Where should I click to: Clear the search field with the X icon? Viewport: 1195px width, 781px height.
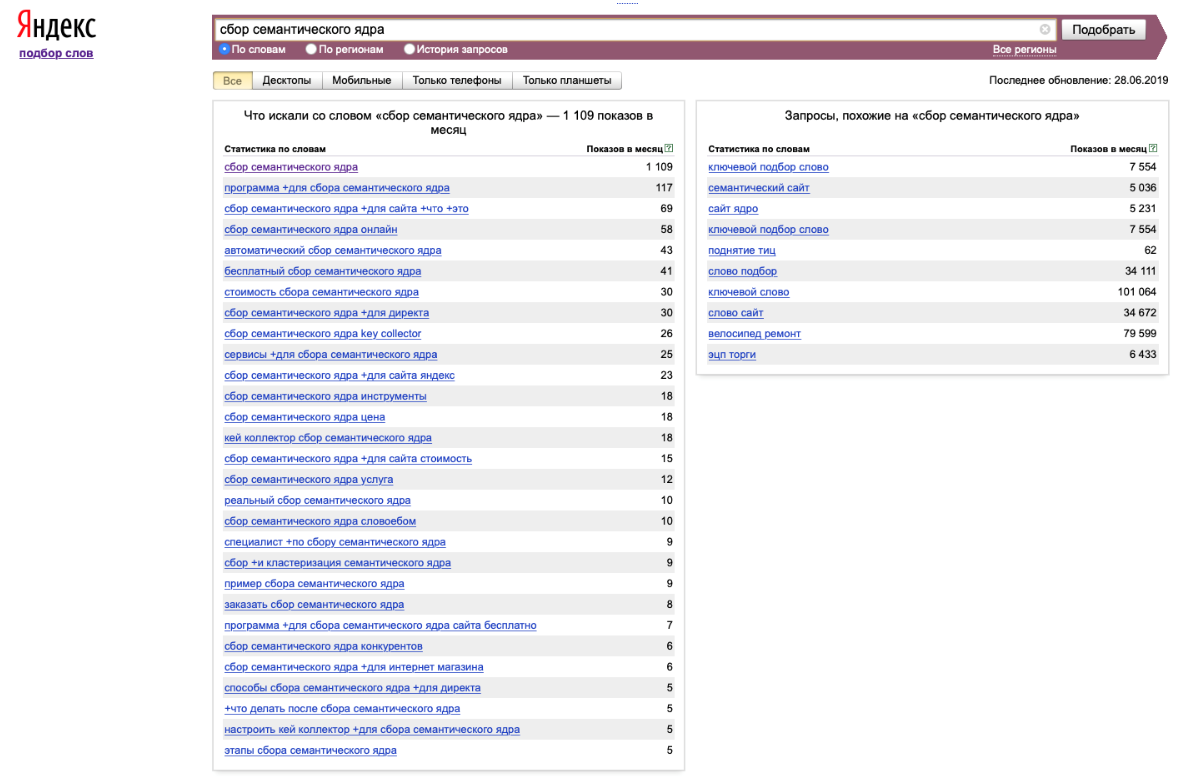[x=1045, y=30]
